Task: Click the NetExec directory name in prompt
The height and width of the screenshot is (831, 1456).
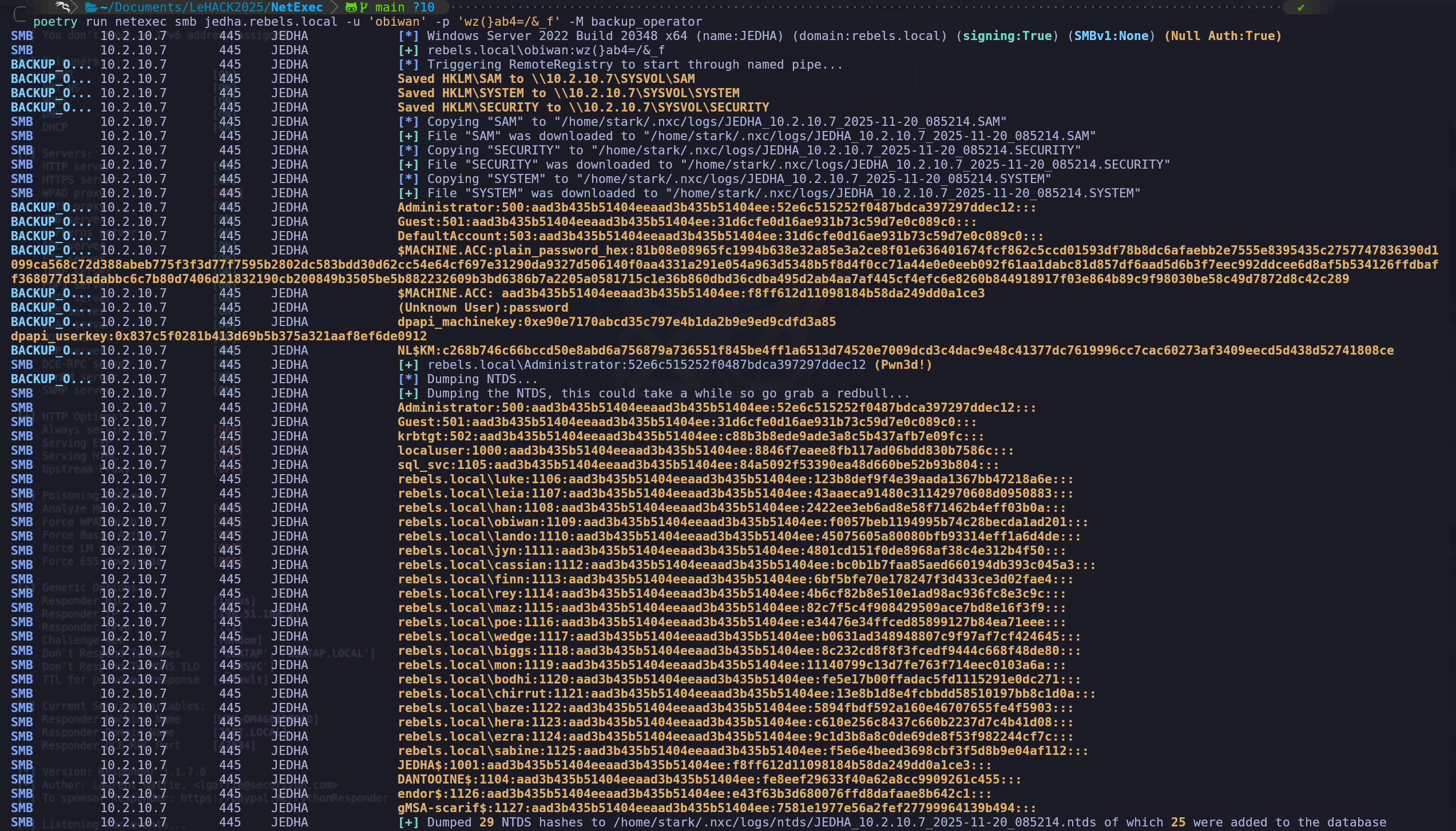Action: pos(296,7)
